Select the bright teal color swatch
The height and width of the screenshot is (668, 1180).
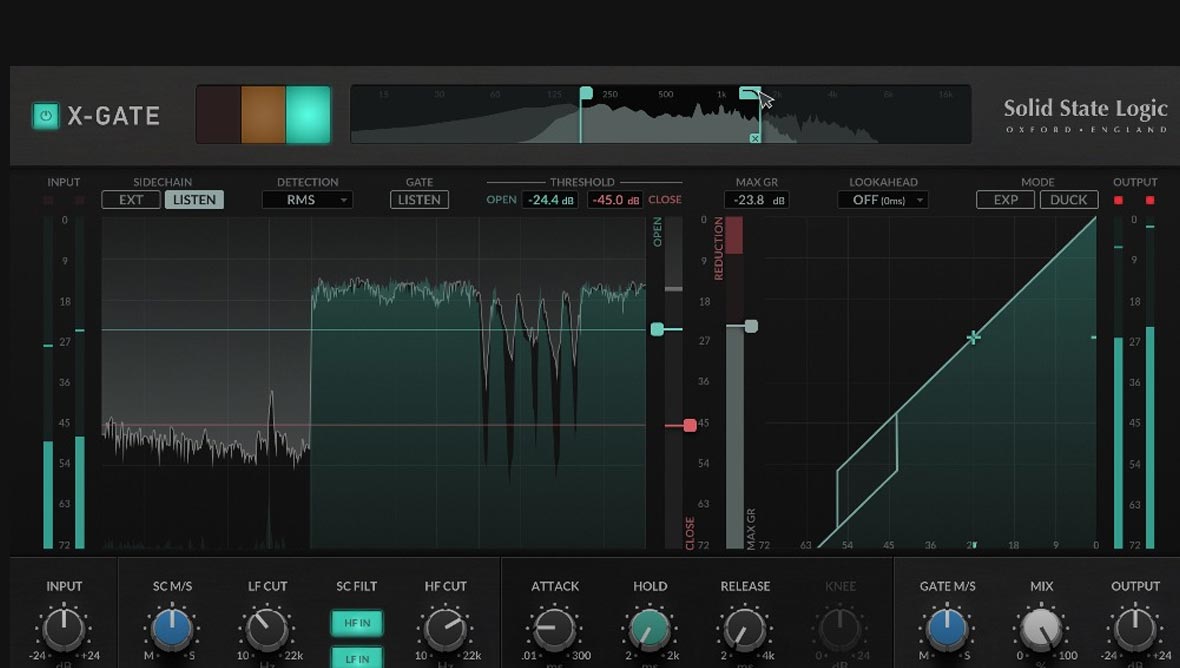(308, 115)
